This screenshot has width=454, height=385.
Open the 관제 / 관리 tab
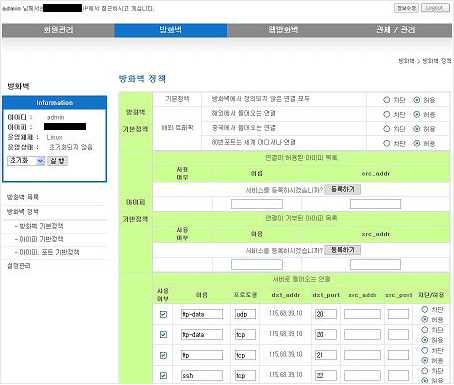395,30
